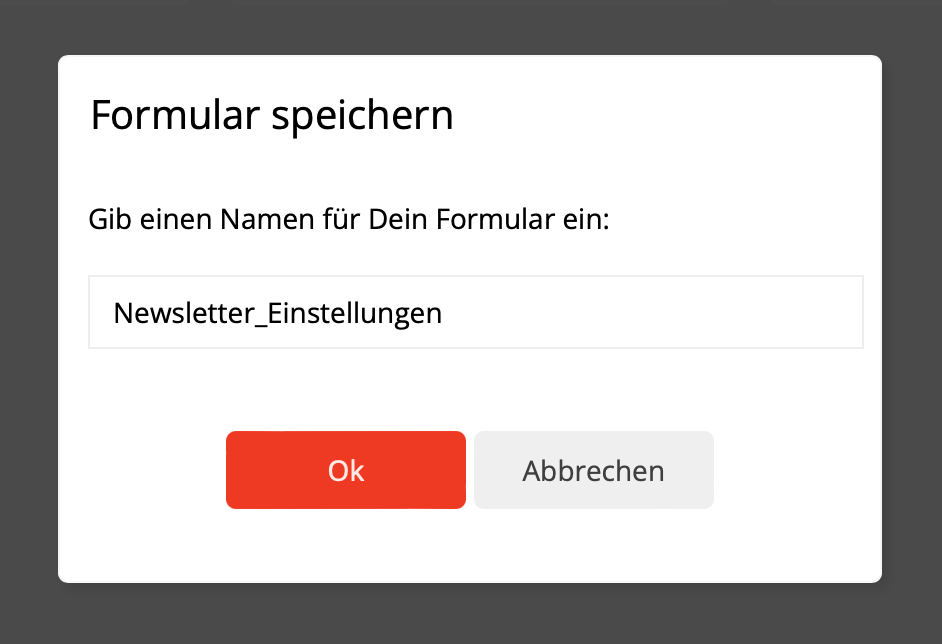The image size is (942, 644).
Task: Click the red Ok button
Action: click(x=345, y=470)
